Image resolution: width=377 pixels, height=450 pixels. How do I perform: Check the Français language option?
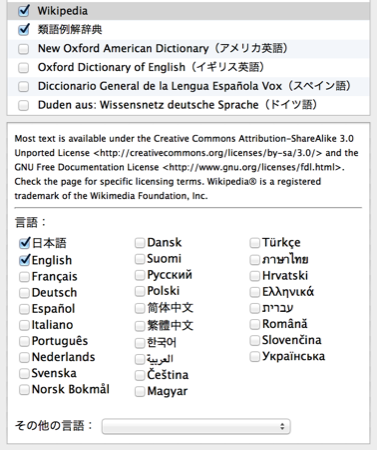pos(24,277)
